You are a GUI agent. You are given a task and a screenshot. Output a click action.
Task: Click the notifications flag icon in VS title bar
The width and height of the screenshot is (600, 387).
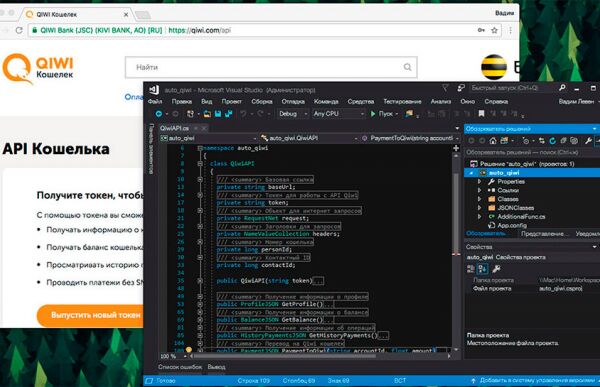(x=445, y=88)
